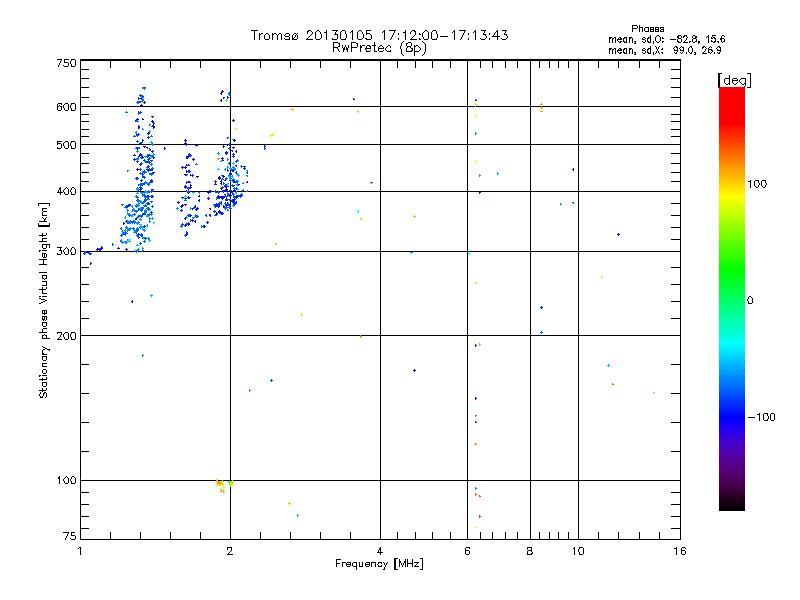Click the y-axis '750' tick label
This screenshot has height=600, width=800.
(66, 63)
